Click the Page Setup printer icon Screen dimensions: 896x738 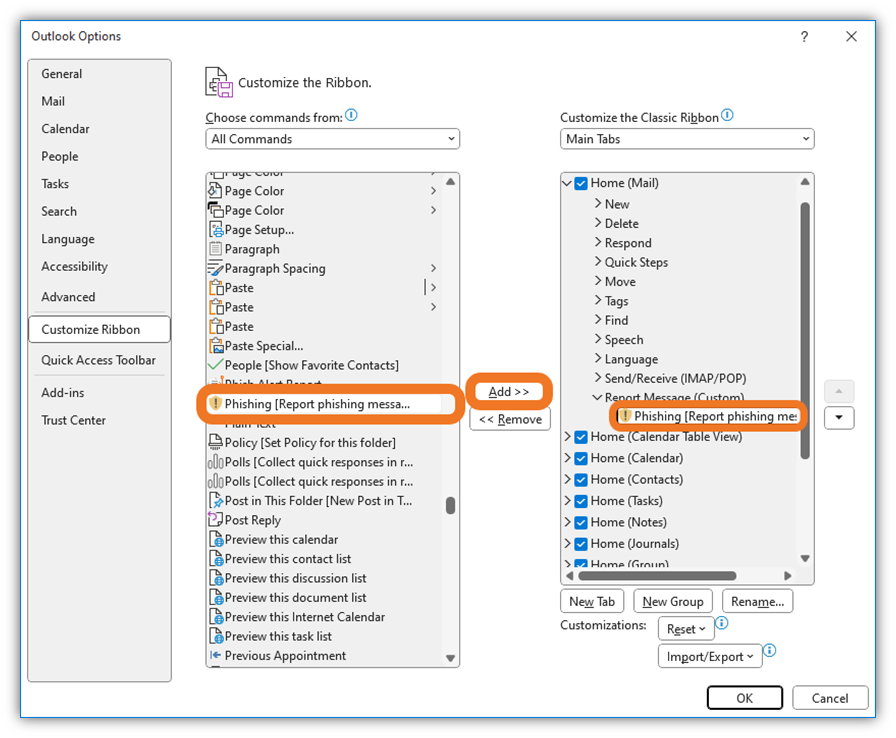point(216,230)
